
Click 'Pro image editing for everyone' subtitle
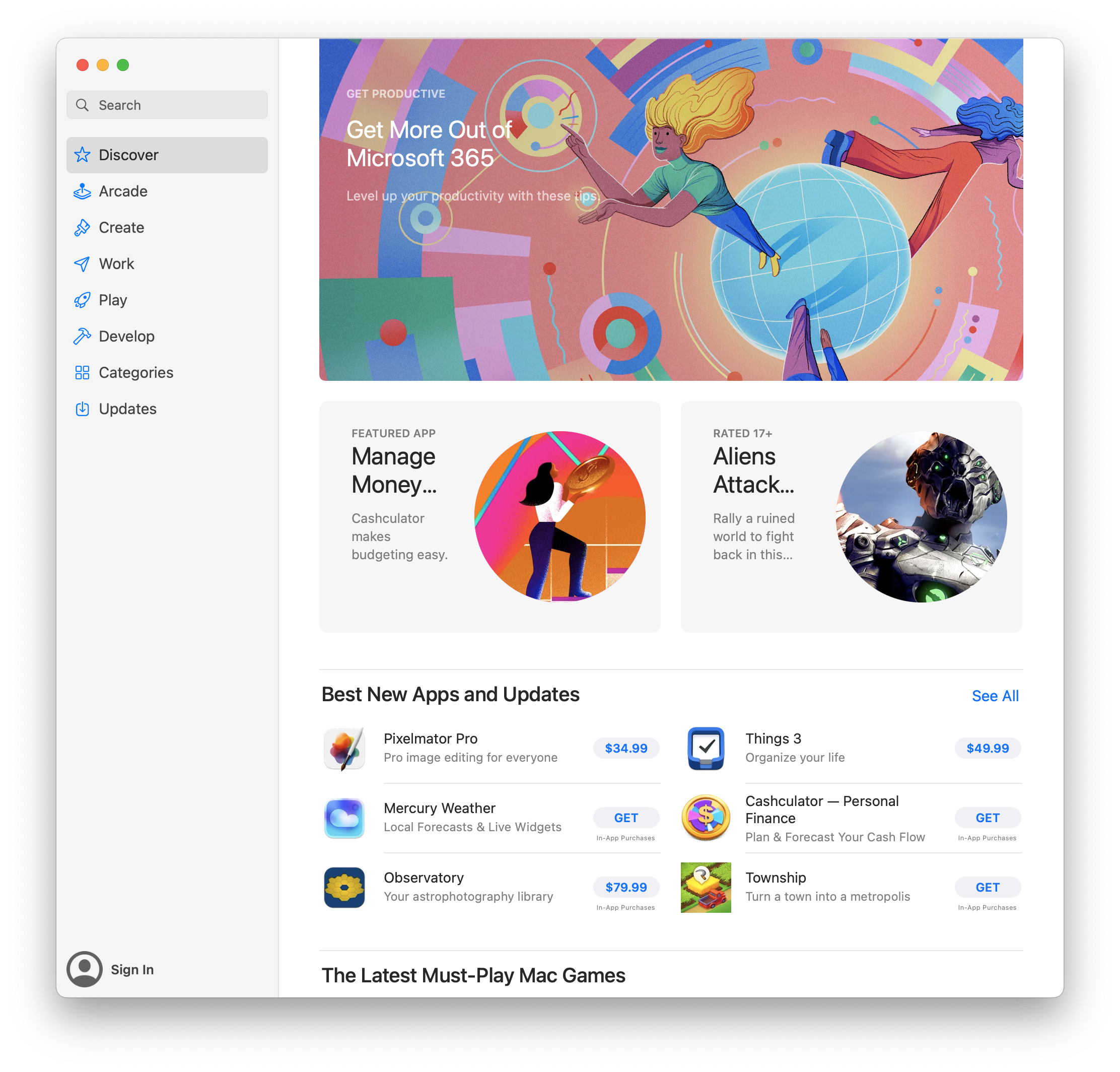click(x=471, y=758)
